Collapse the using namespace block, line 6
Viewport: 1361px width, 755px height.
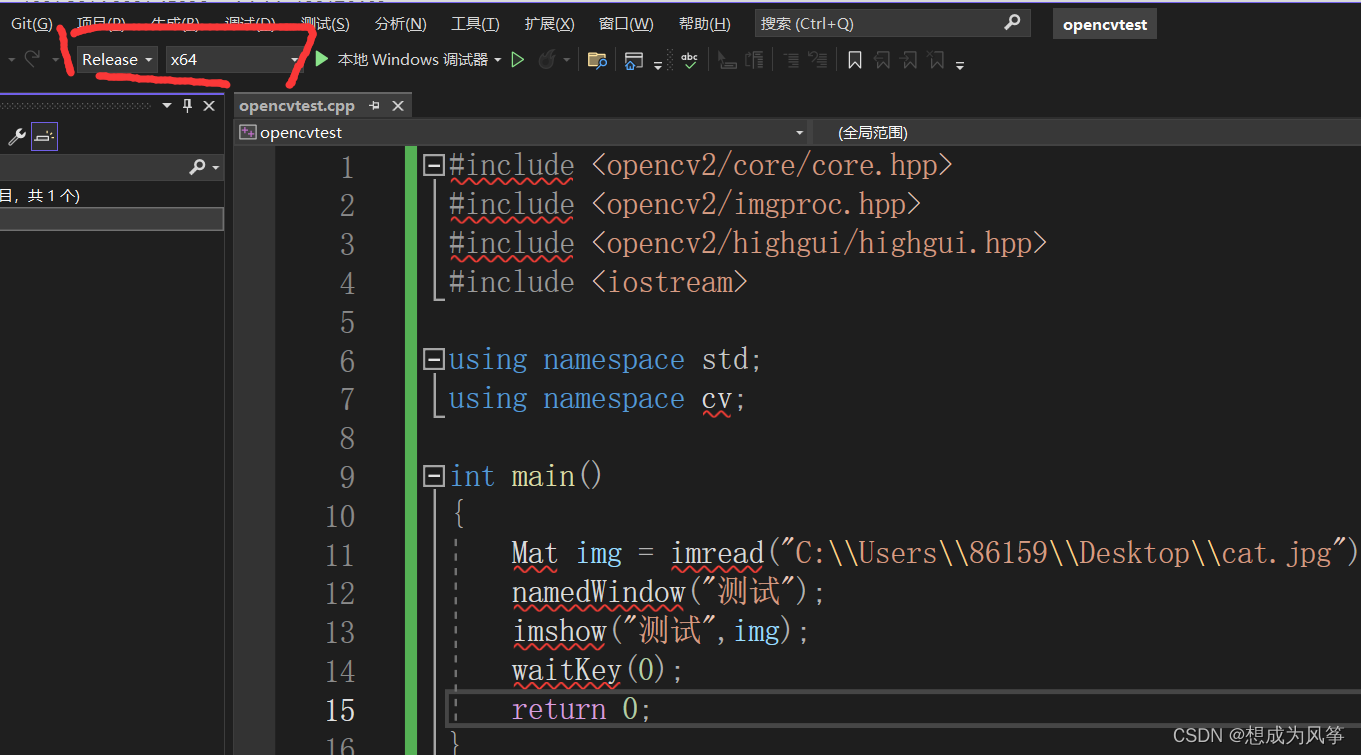click(433, 359)
